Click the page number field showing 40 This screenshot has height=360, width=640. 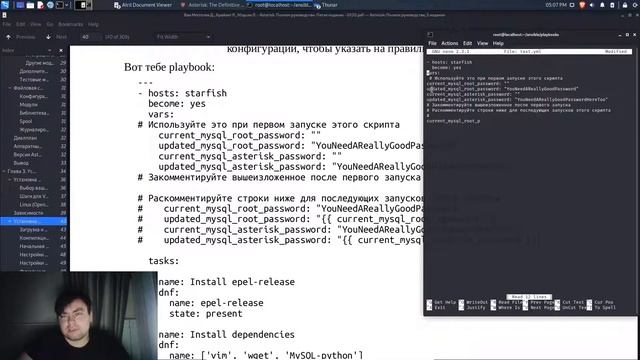(x=90, y=37)
